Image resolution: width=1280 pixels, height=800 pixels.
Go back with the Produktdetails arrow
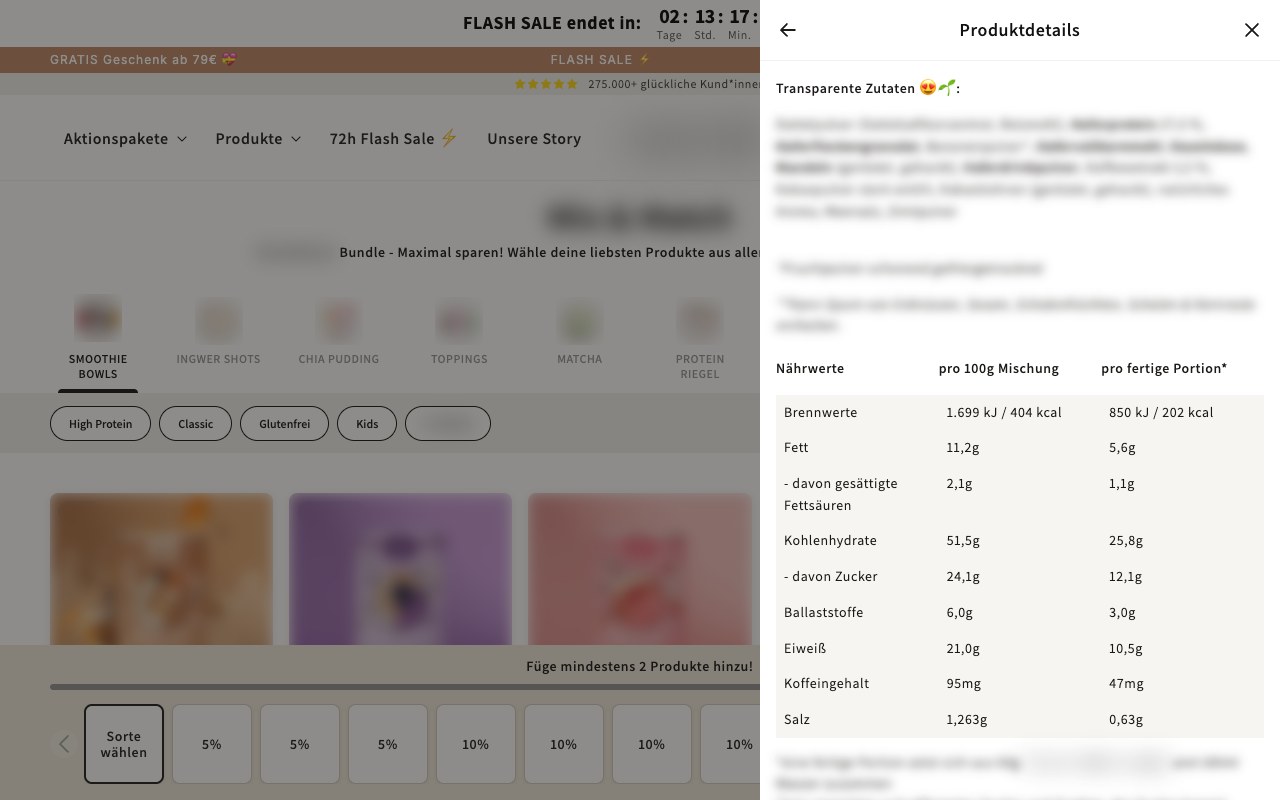tap(788, 30)
